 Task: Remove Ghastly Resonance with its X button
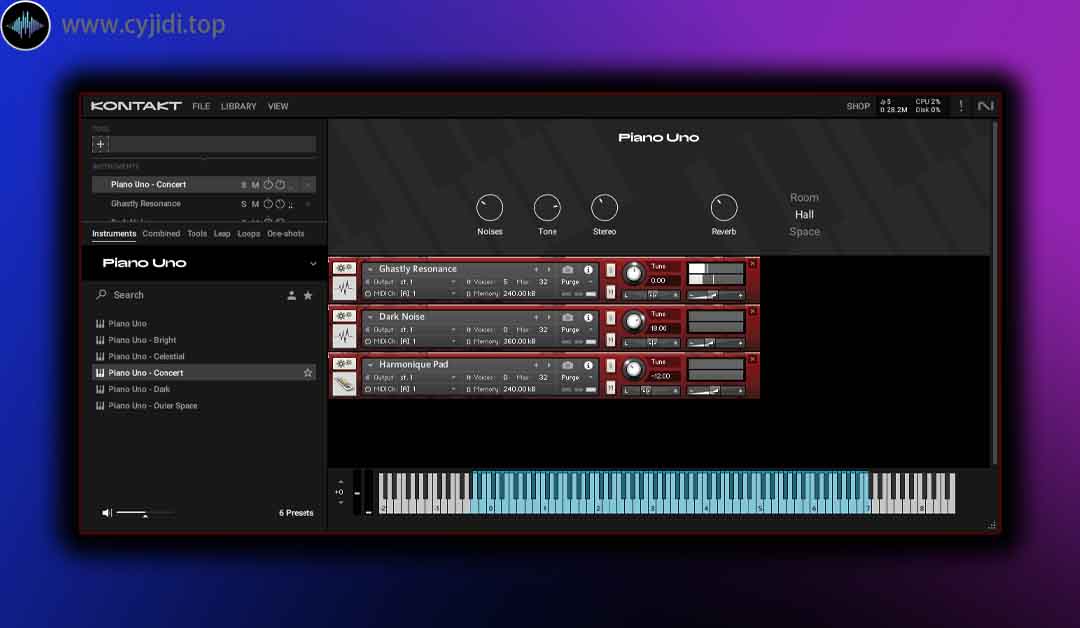753,264
